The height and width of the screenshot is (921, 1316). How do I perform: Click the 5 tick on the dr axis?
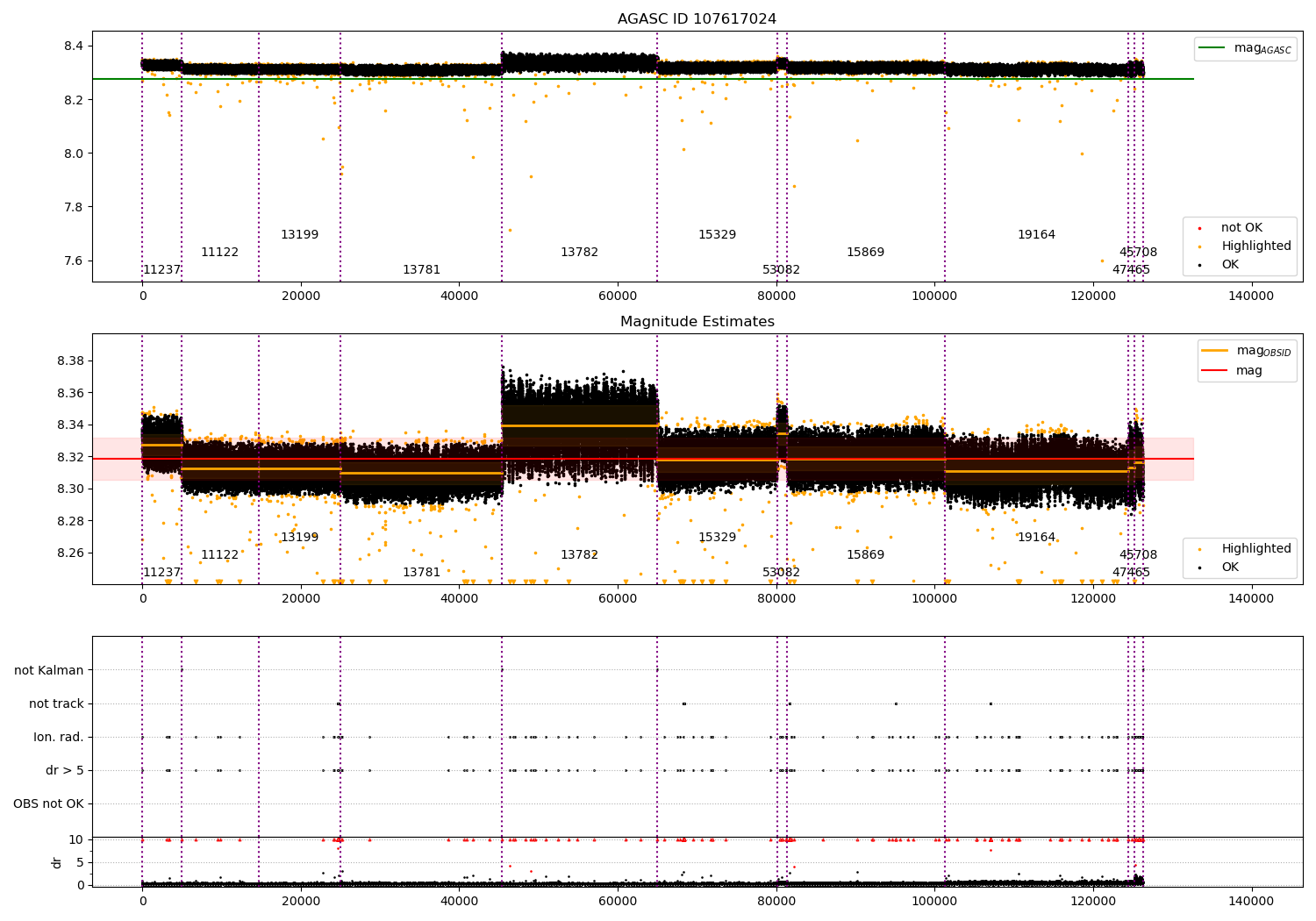(x=80, y=862)
